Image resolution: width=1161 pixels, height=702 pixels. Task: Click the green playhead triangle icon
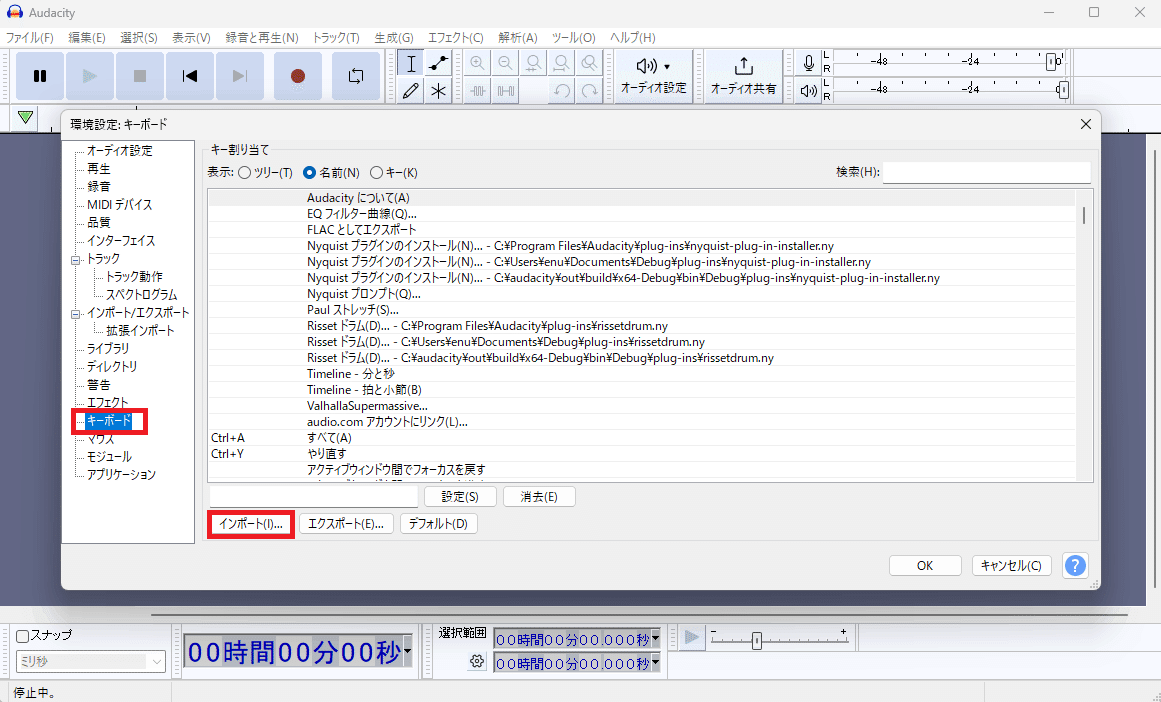tap(25, 117)
